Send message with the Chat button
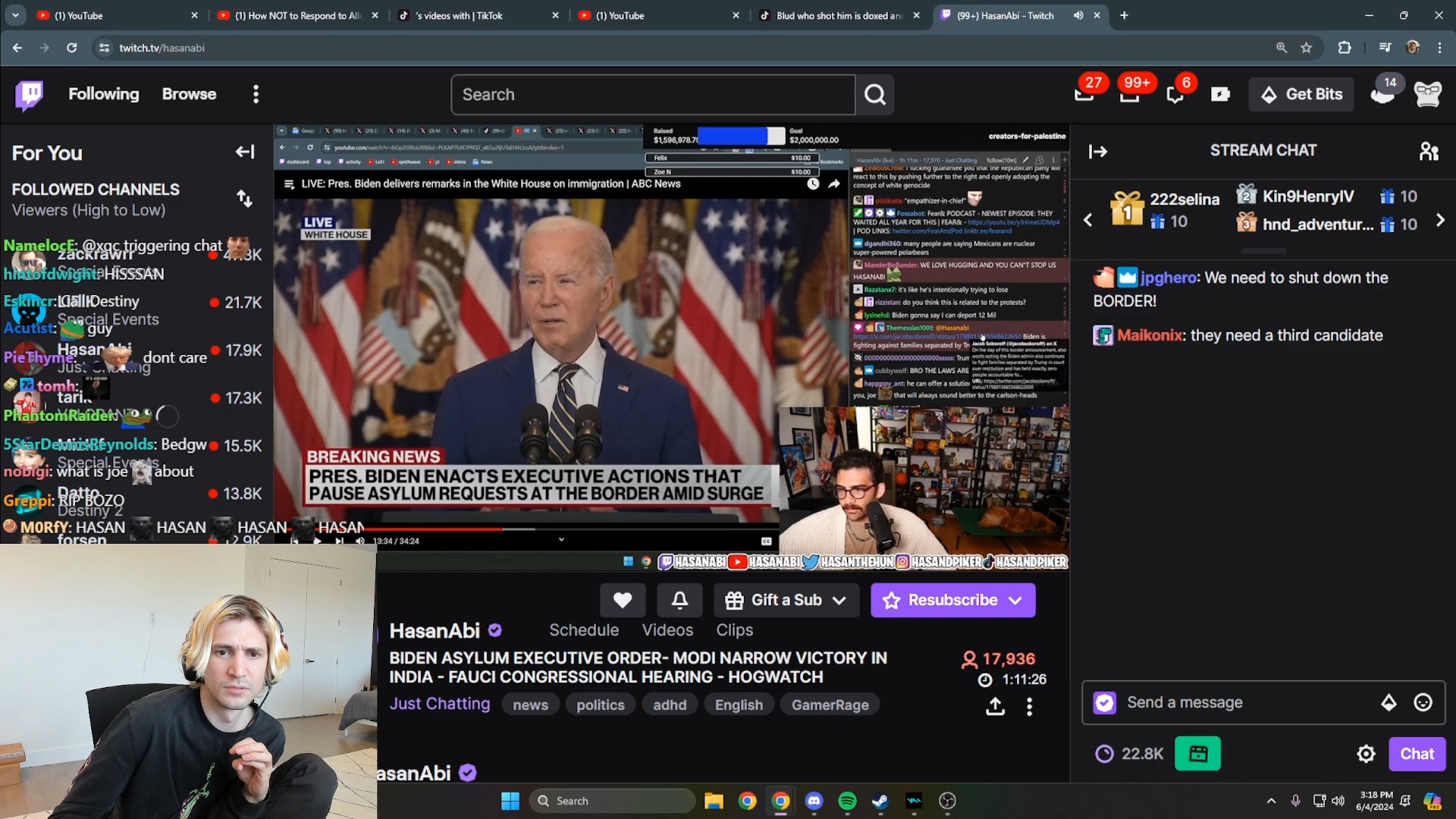This screenshot has width=1456, height=819. pyautogui.click(x=1417, y=754)
